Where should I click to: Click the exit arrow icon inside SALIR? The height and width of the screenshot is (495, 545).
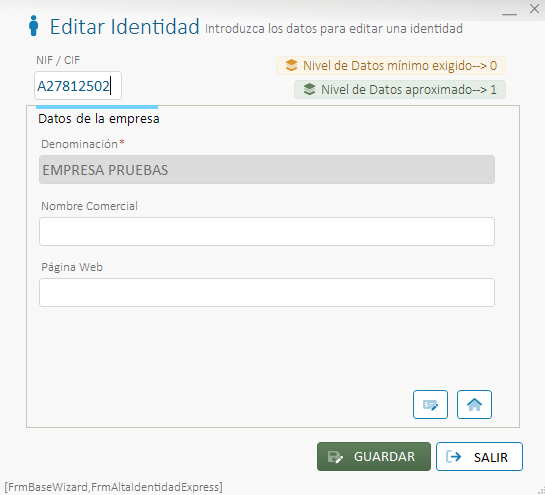coord(454,456)
